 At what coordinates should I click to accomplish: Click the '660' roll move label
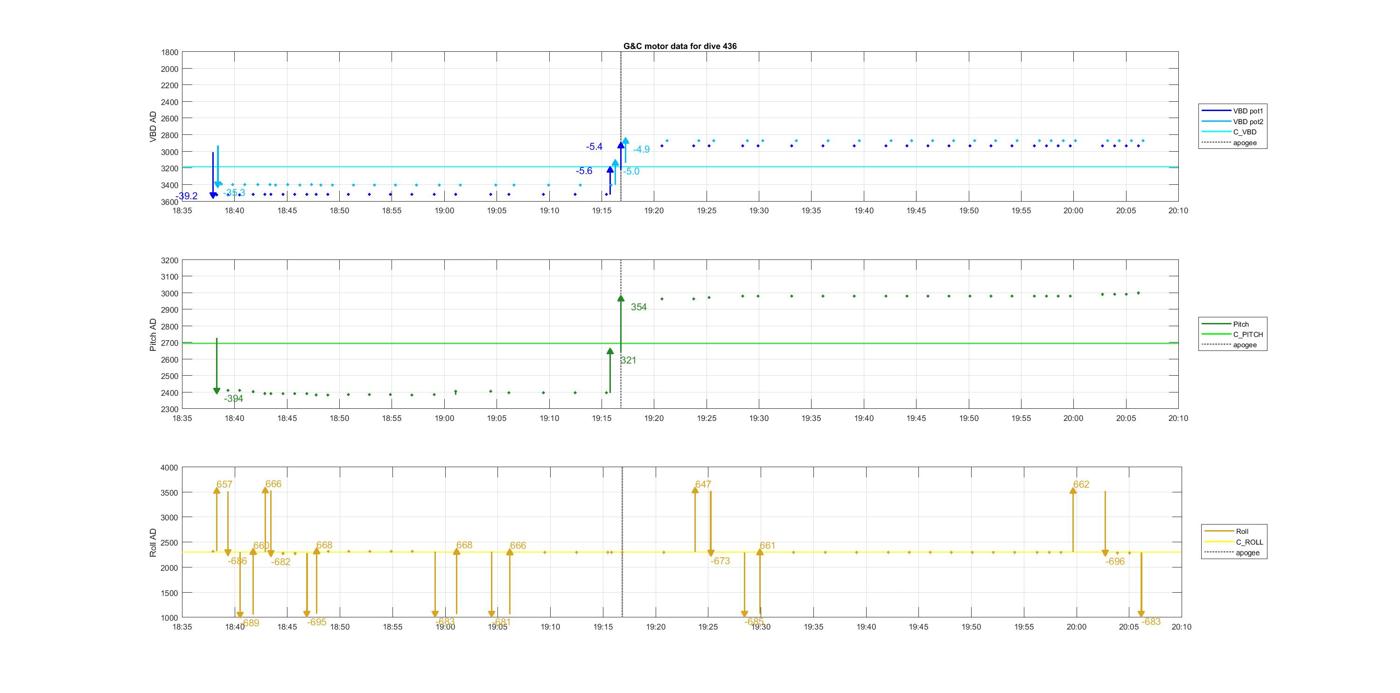pyautogui.click(x=261, y=546)
